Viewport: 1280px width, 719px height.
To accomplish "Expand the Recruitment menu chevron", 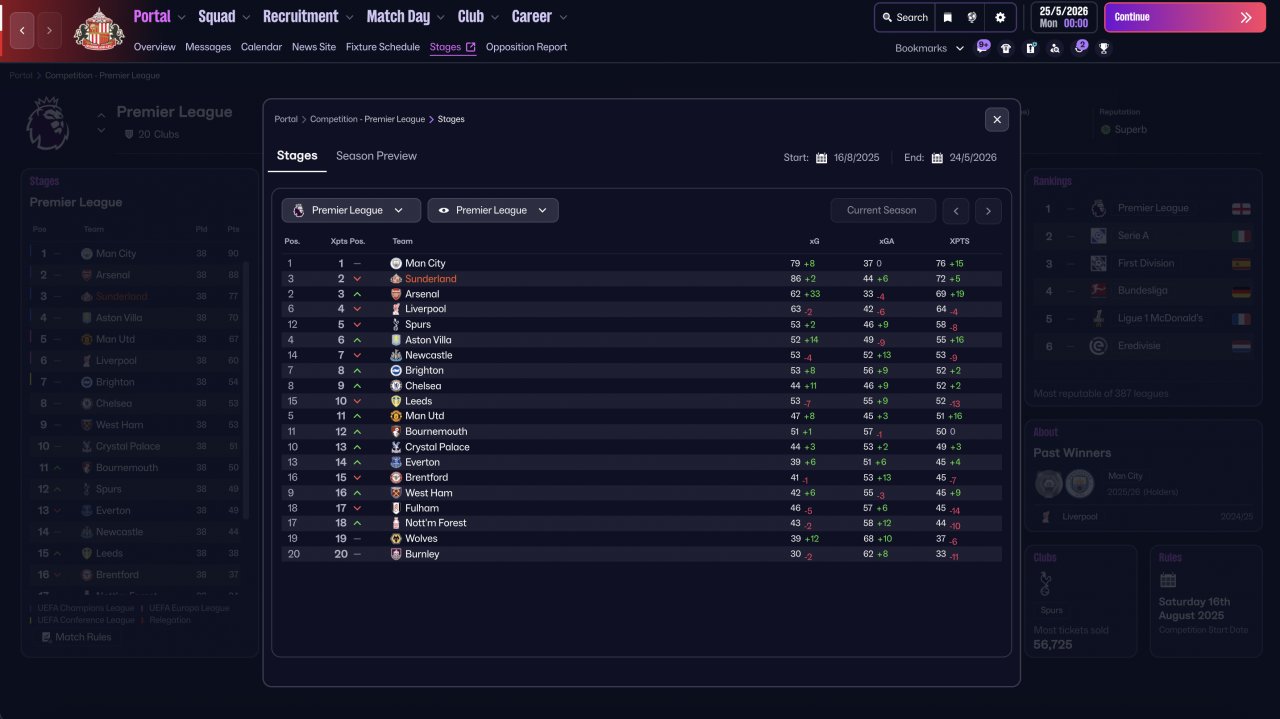I will click(349, 17).
